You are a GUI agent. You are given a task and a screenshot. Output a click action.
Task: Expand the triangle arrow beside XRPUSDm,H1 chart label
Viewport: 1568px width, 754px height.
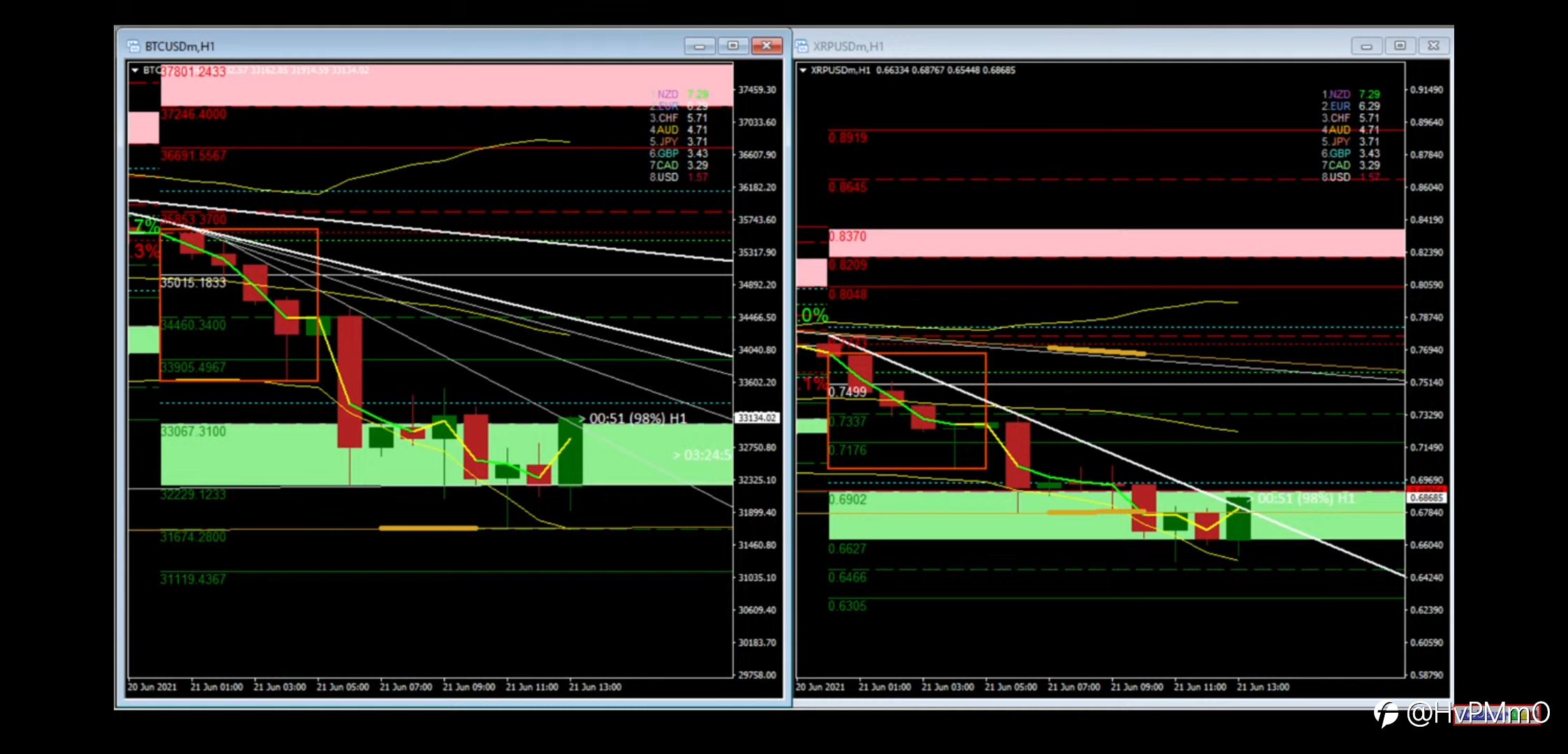pos(803,71)
